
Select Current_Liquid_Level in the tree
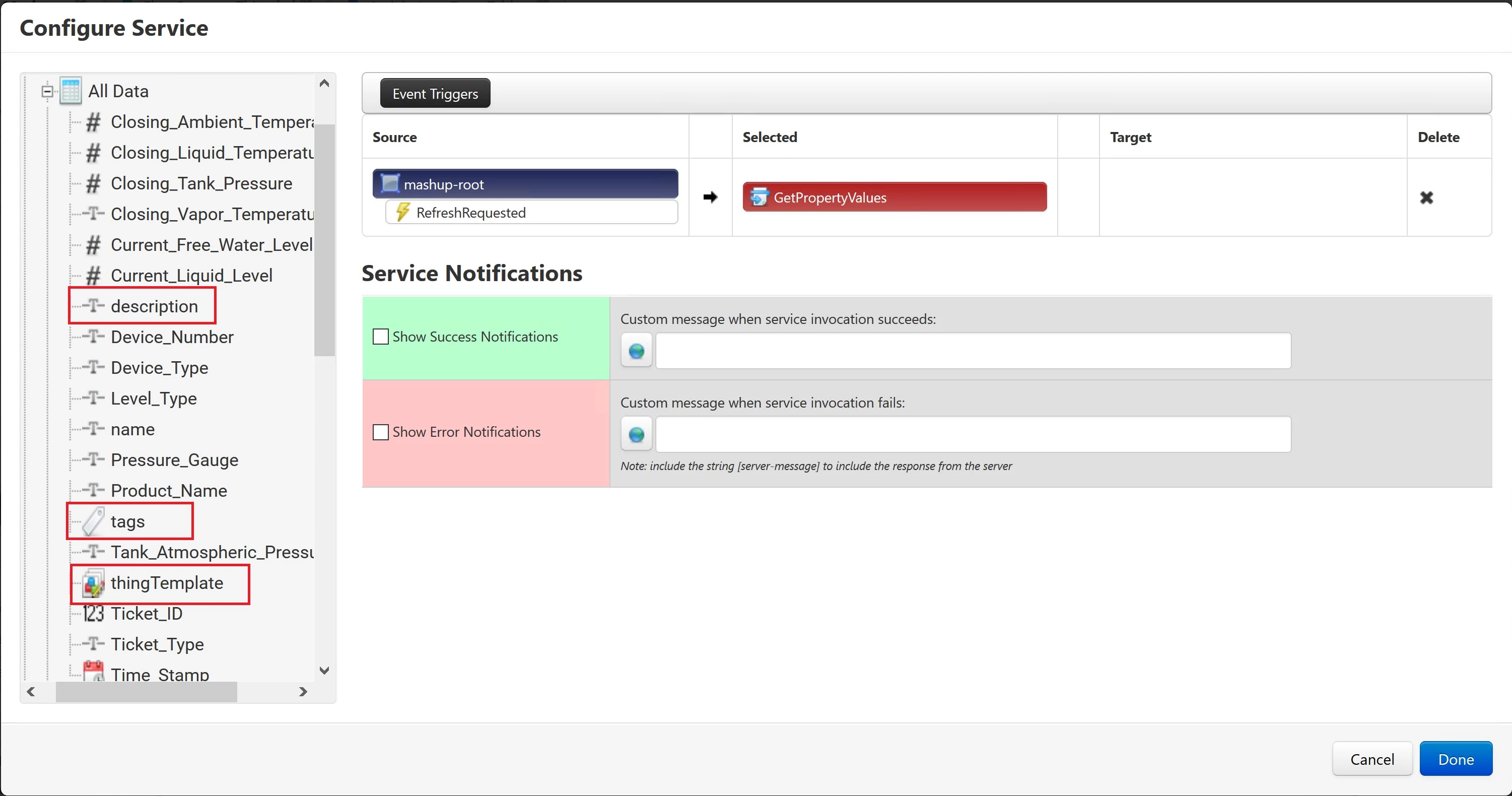tap(191, 275)
